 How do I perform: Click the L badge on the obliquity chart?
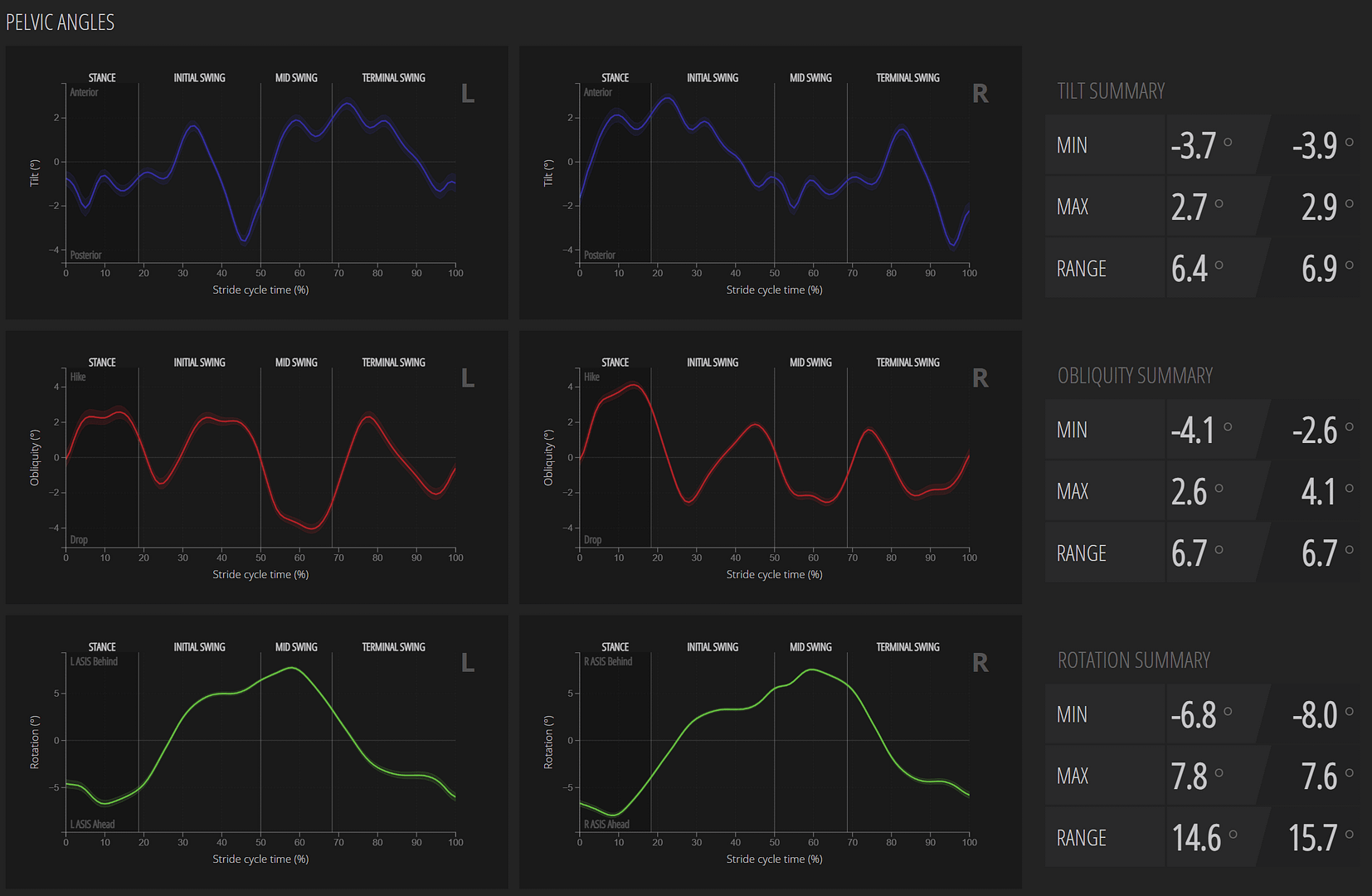point(467,379)
